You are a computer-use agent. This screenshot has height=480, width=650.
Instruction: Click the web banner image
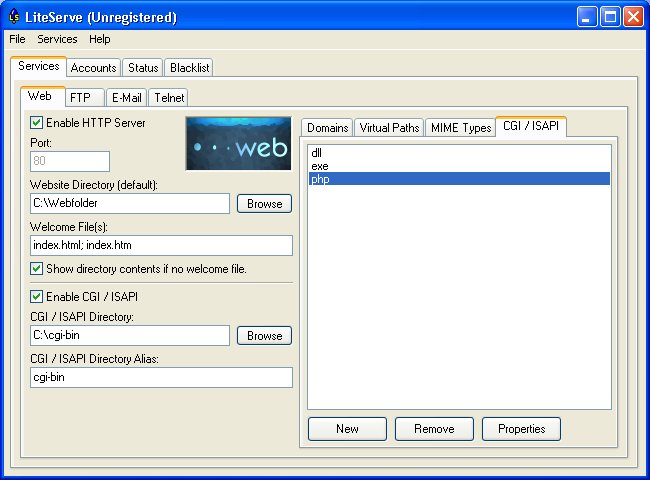click(x=238, y=143)
